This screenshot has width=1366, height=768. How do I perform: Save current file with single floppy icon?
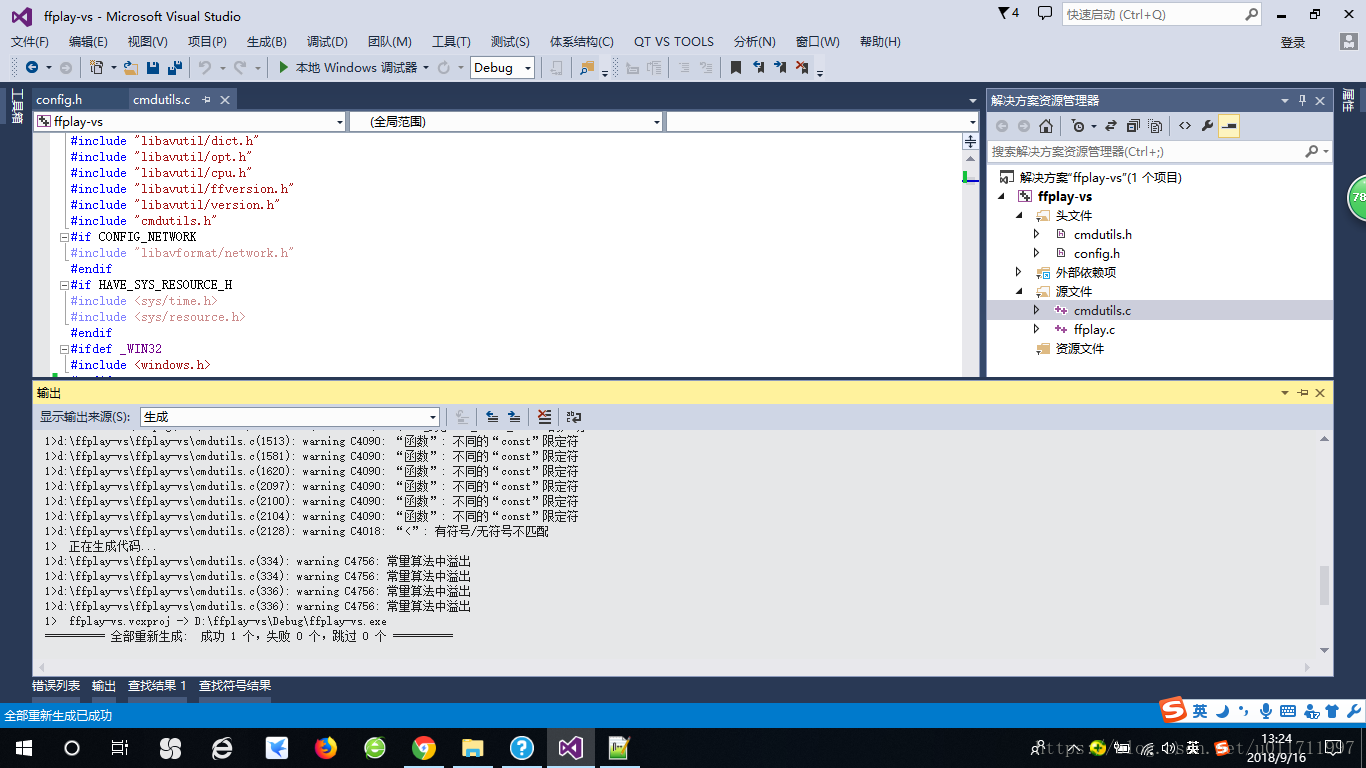coord(153,67)
